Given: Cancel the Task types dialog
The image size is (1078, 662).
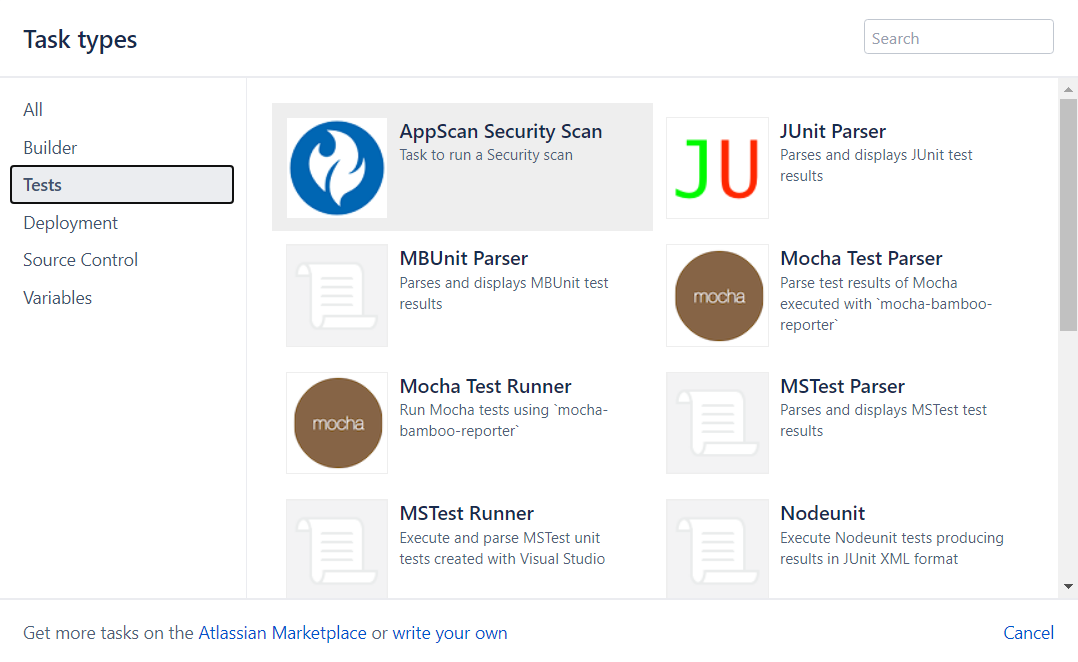Looking at the screenshot, I should [1028, 632].
